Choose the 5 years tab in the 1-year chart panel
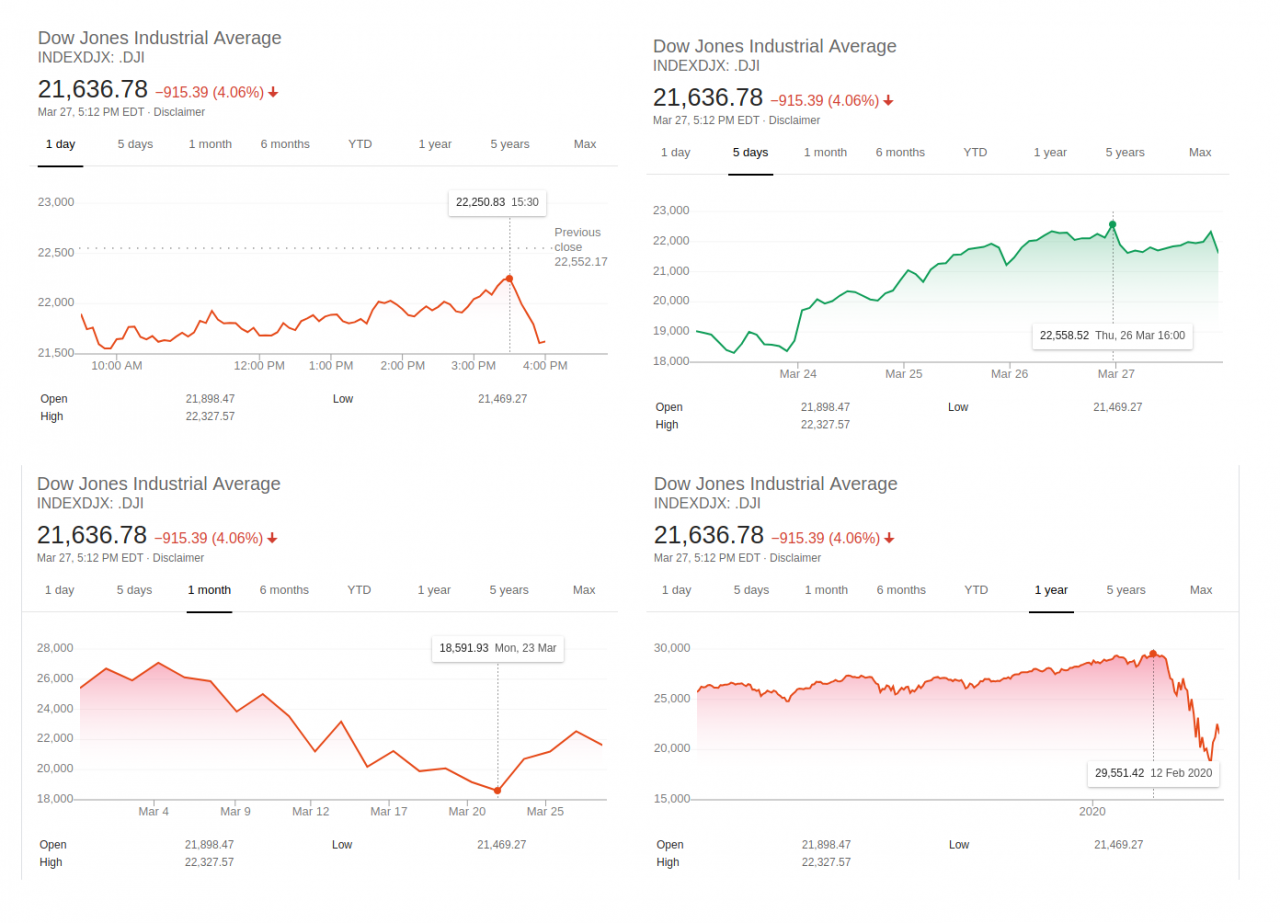 click(x=1125, y=590)
